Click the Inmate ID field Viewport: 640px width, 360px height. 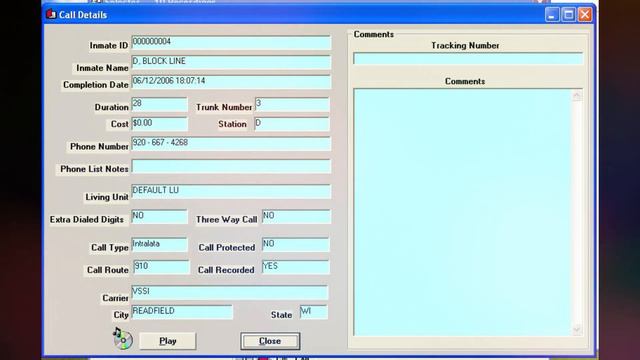pos(231,43)
